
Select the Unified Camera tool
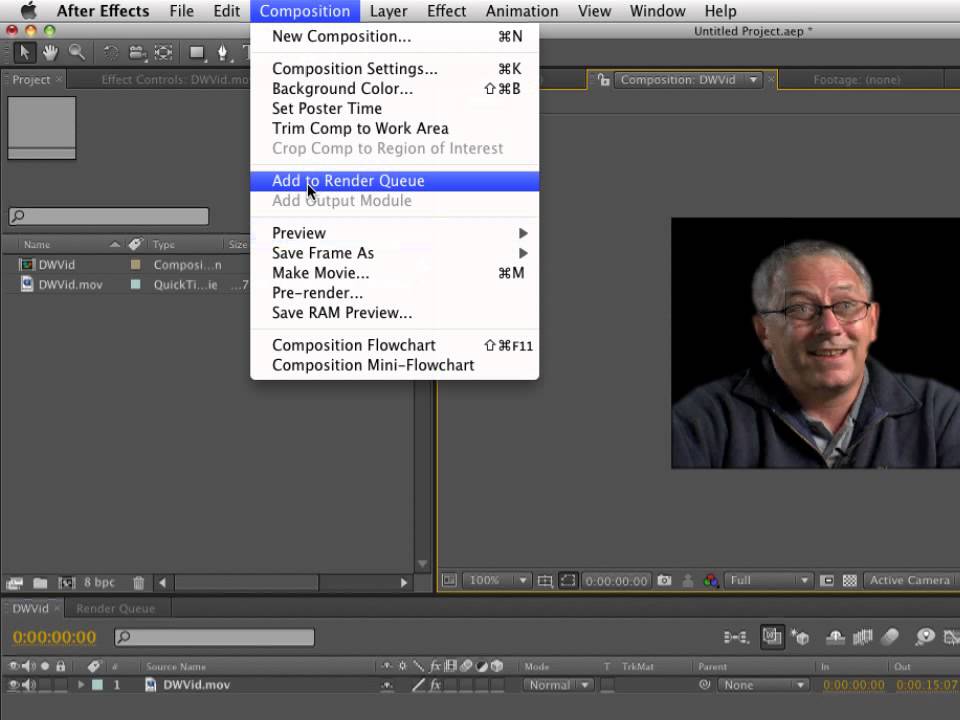coord(137,53)
